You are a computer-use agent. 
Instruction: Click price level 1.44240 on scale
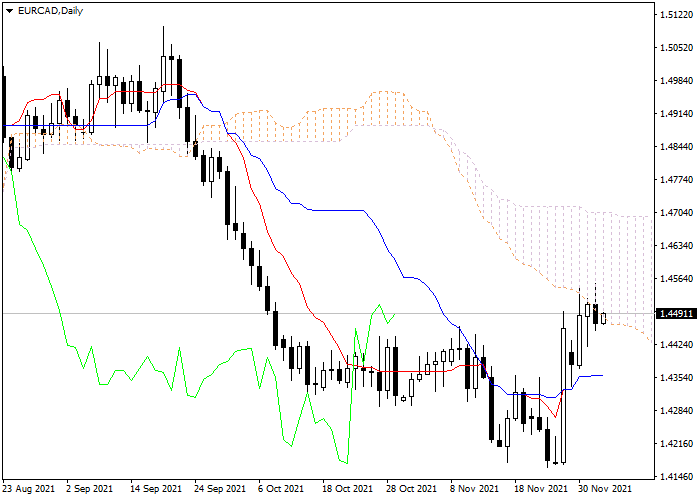click(677, 345)
